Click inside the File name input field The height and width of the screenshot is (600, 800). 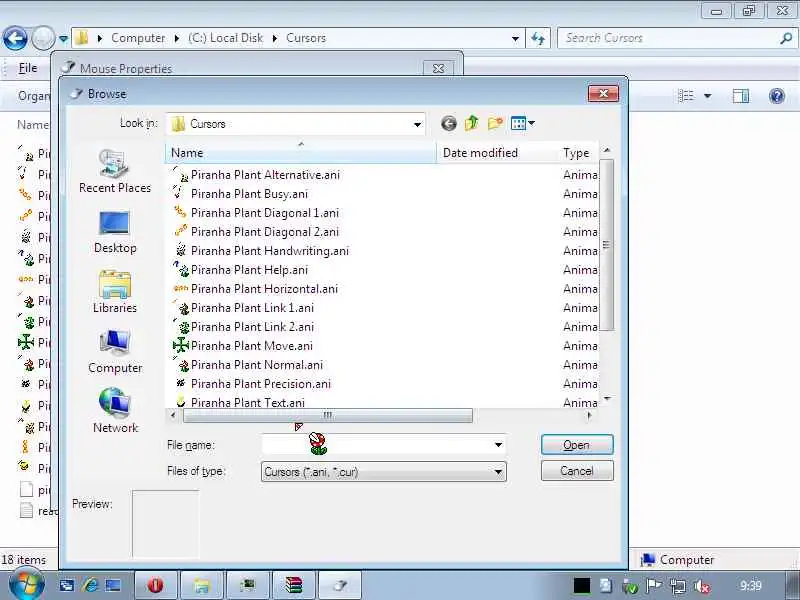377,445
